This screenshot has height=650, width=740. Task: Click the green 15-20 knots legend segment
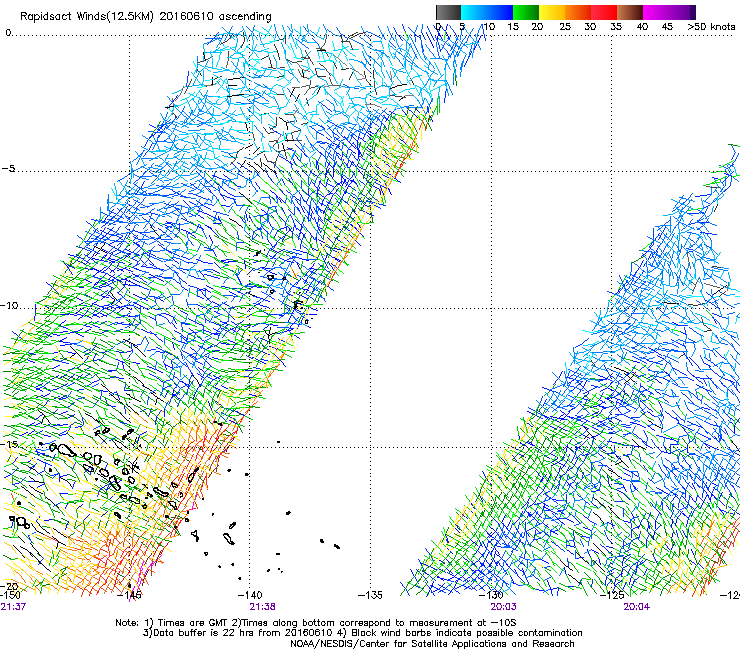526,12
